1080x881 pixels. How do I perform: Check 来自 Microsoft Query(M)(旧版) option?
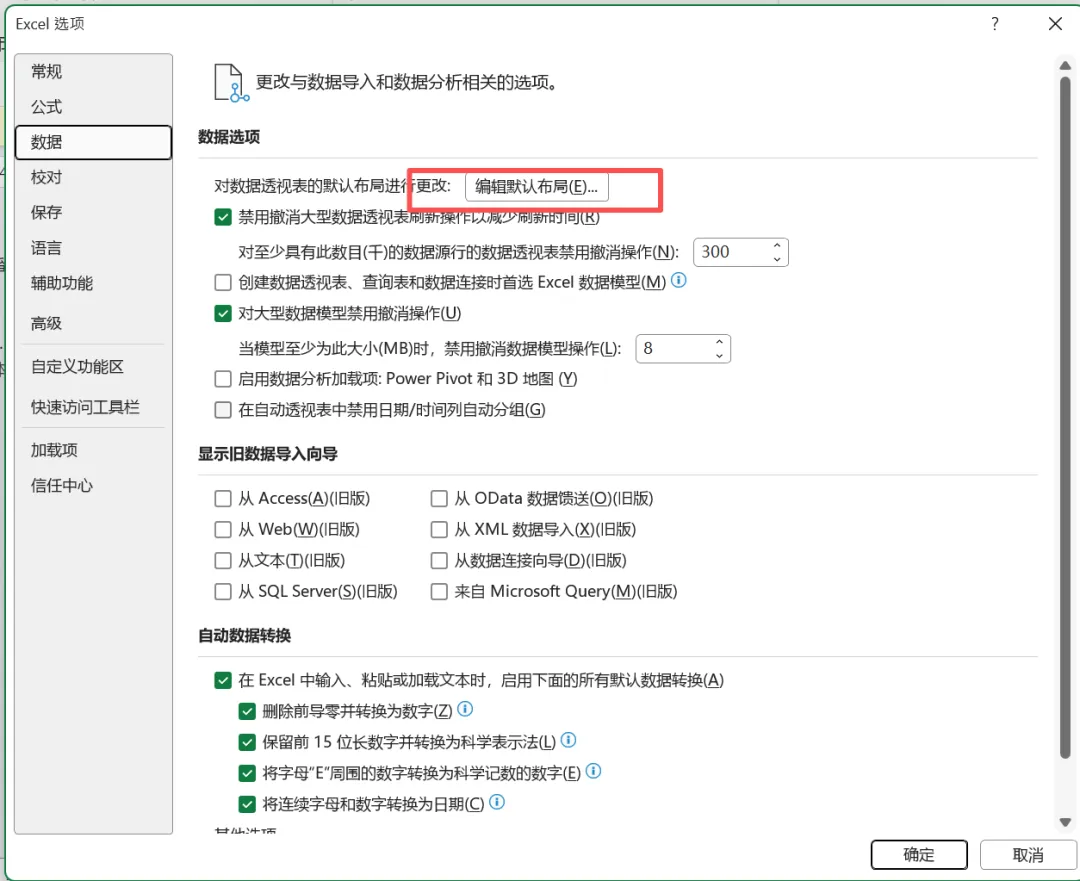(x=439, y=591)
